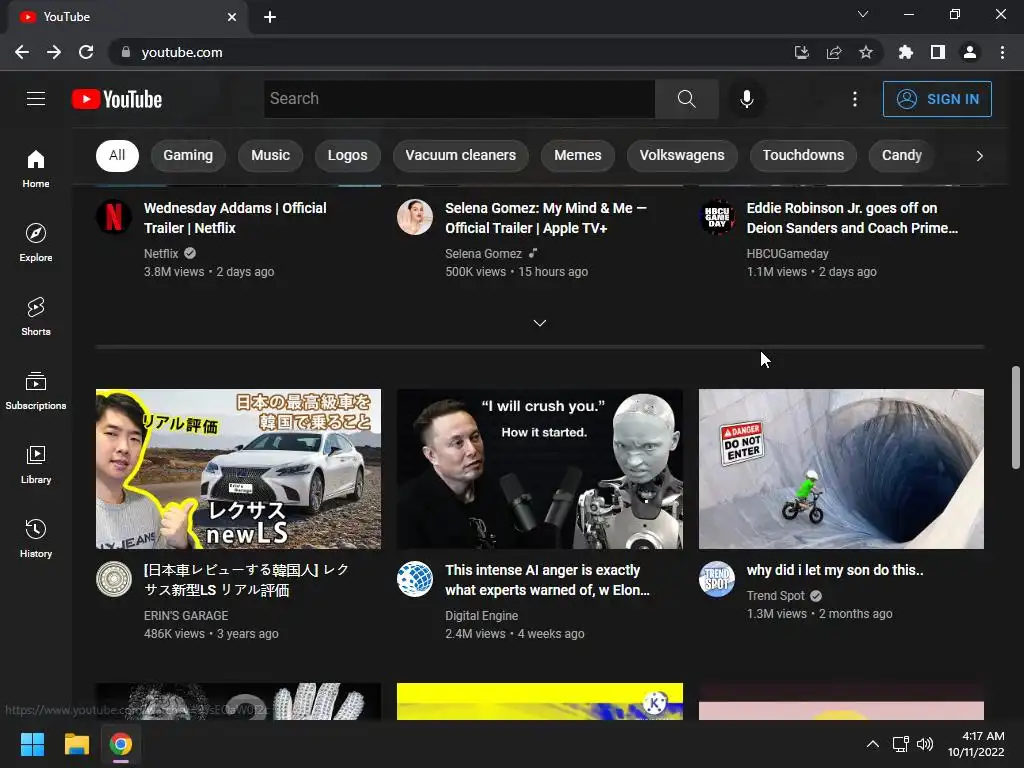Open the kid biking spillway thumbnail
Viewport: 1024px width, 768px height.
841,469
